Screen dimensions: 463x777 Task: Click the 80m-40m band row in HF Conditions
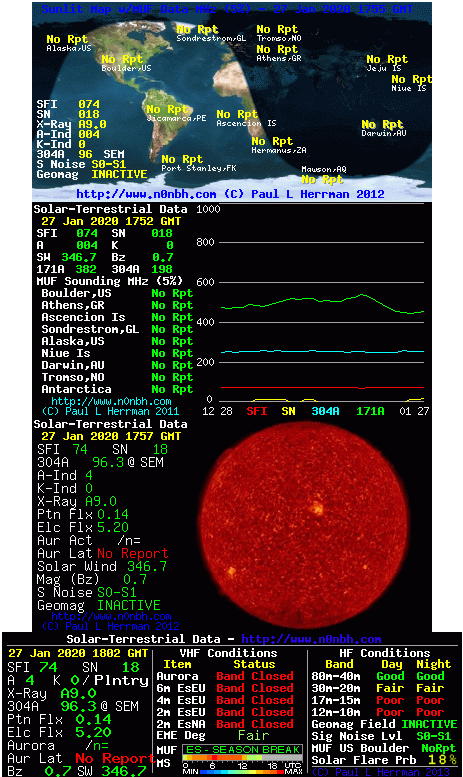tap(378, 676)
